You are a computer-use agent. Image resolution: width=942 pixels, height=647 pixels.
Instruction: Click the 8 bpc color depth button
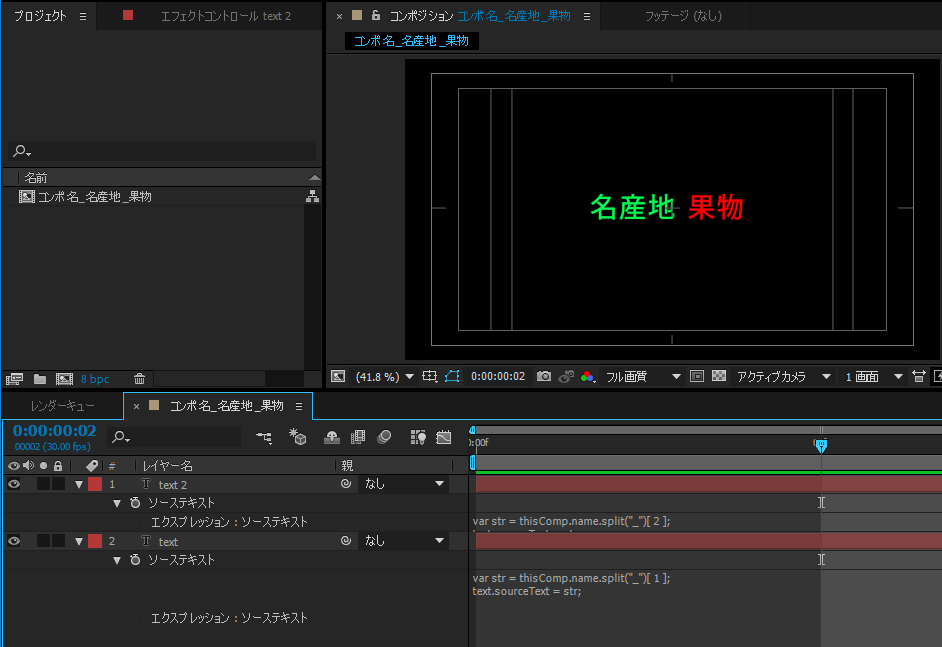(95, 379)
